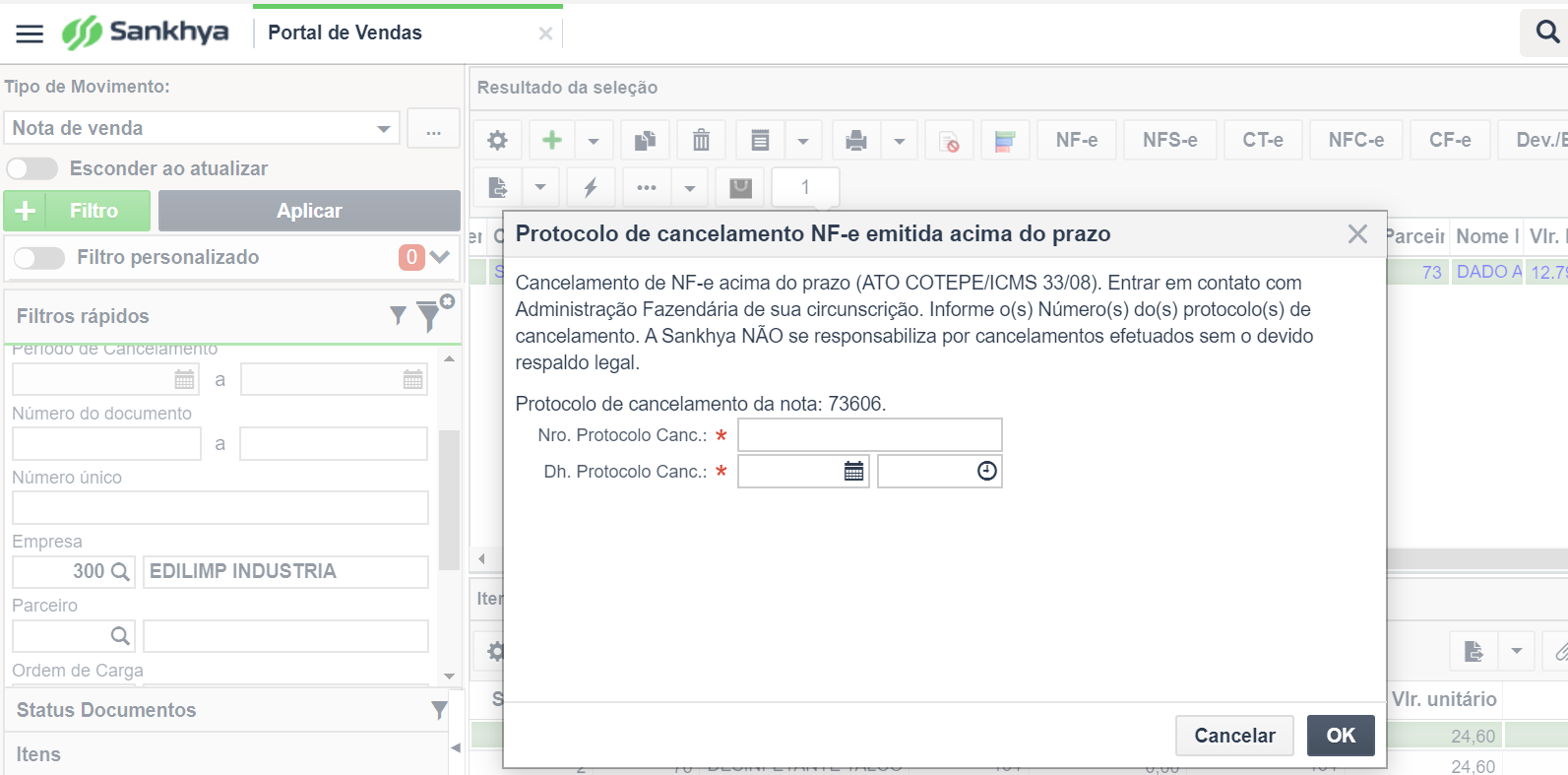
Task: Open dropdown next to items export icon
Action: pos(1517,651)
